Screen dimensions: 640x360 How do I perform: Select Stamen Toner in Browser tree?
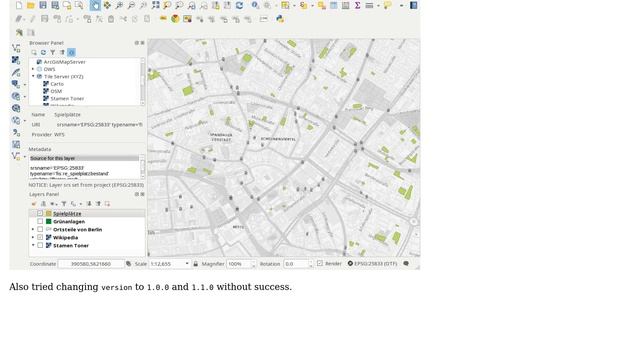[67, 98]
